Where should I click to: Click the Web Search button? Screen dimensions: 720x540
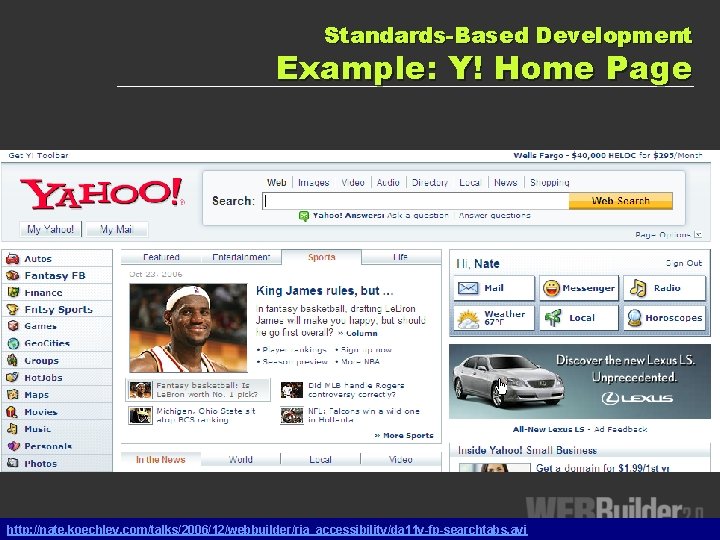(620, 201)
